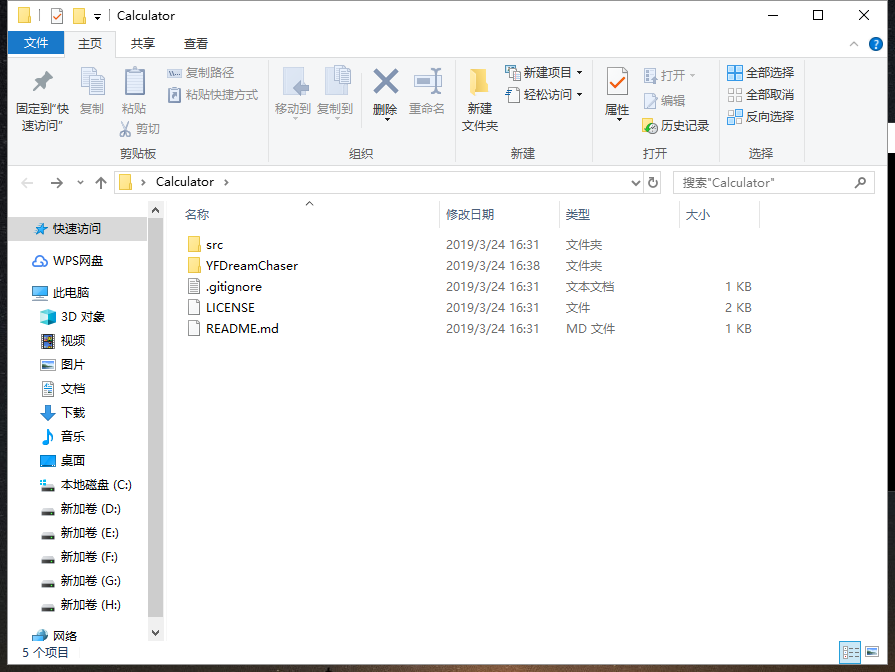
Task: Switch to the 查看 (View) tab
Action: pyautogui.click(x=196, y=43)
